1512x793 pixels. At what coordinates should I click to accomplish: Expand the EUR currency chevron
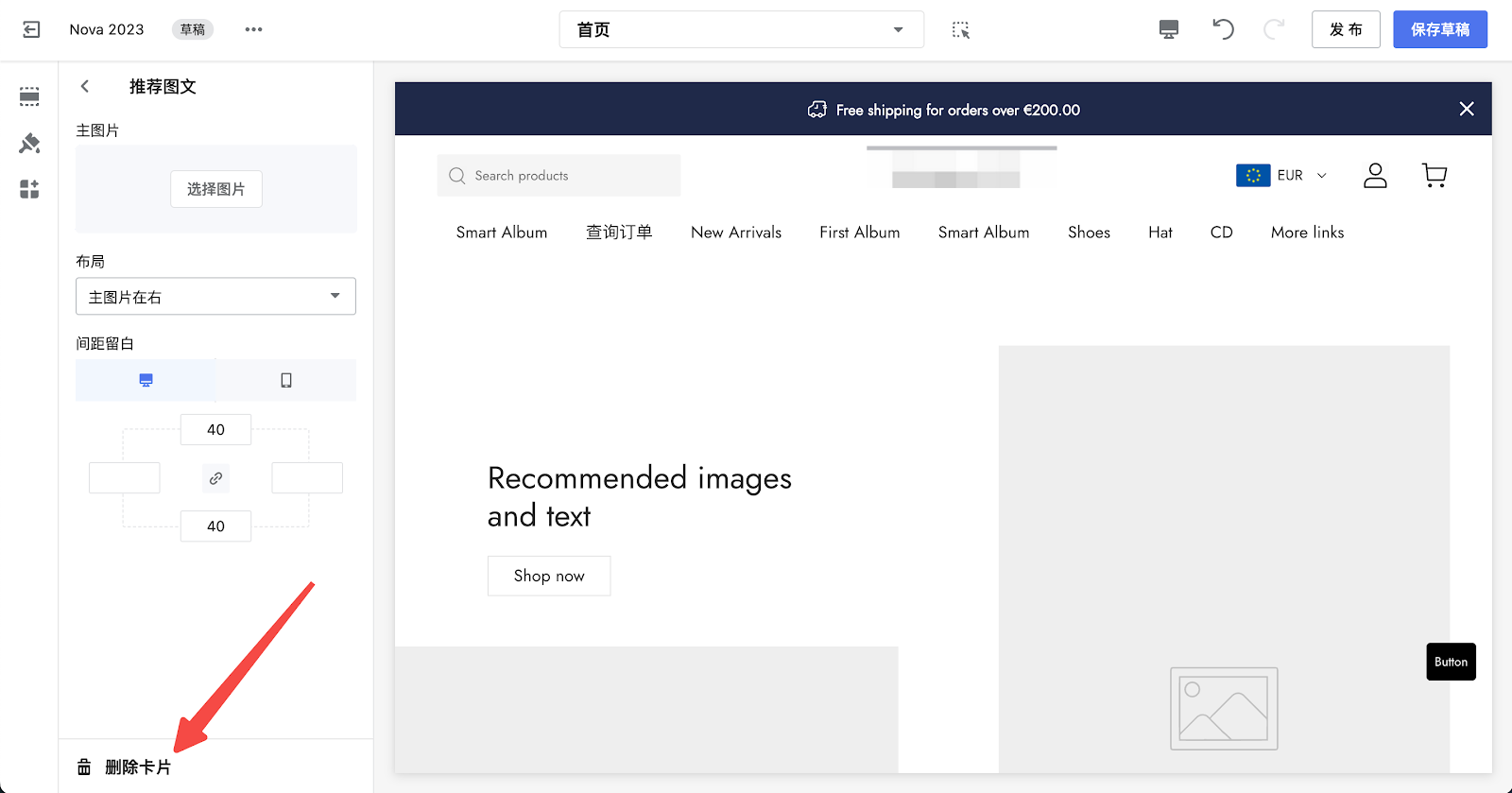1322,175
